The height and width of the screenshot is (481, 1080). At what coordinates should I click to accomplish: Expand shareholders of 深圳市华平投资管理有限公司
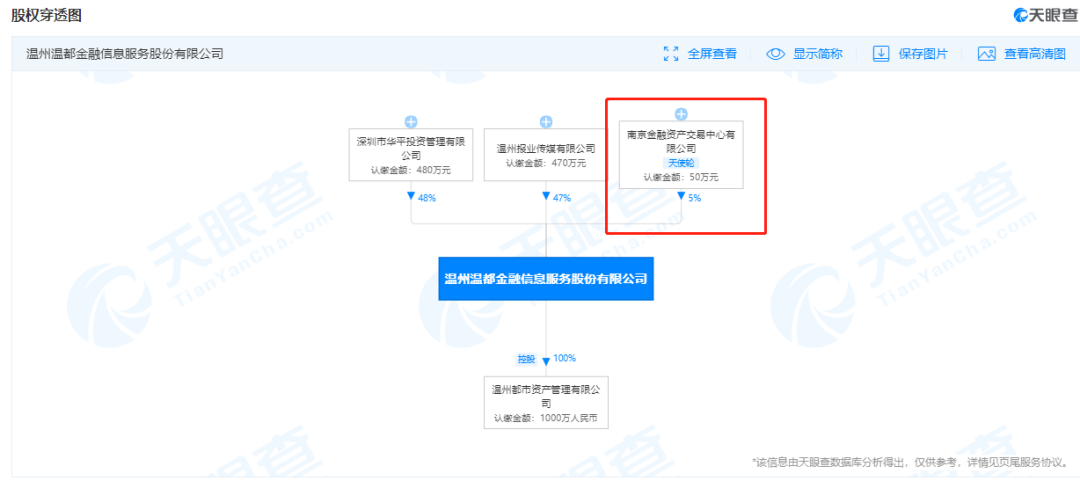coord(411,122)
